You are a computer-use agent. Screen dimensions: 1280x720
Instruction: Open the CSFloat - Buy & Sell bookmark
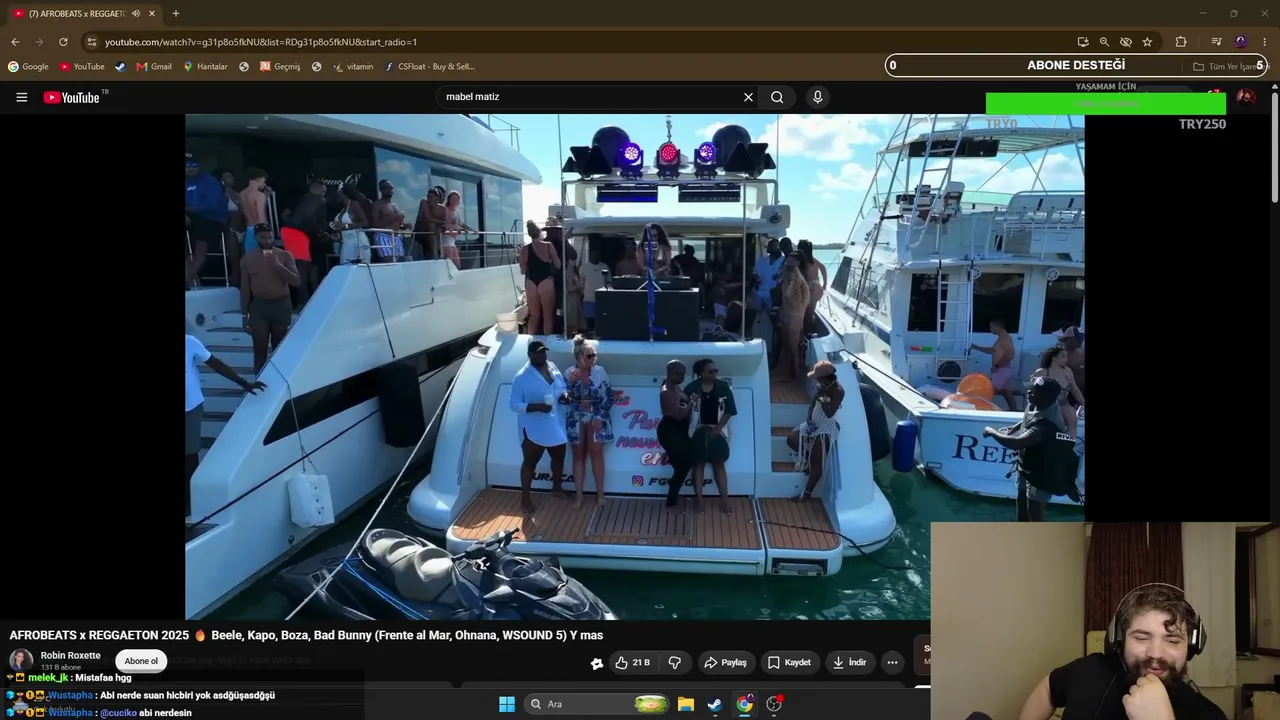coord(430,67)
